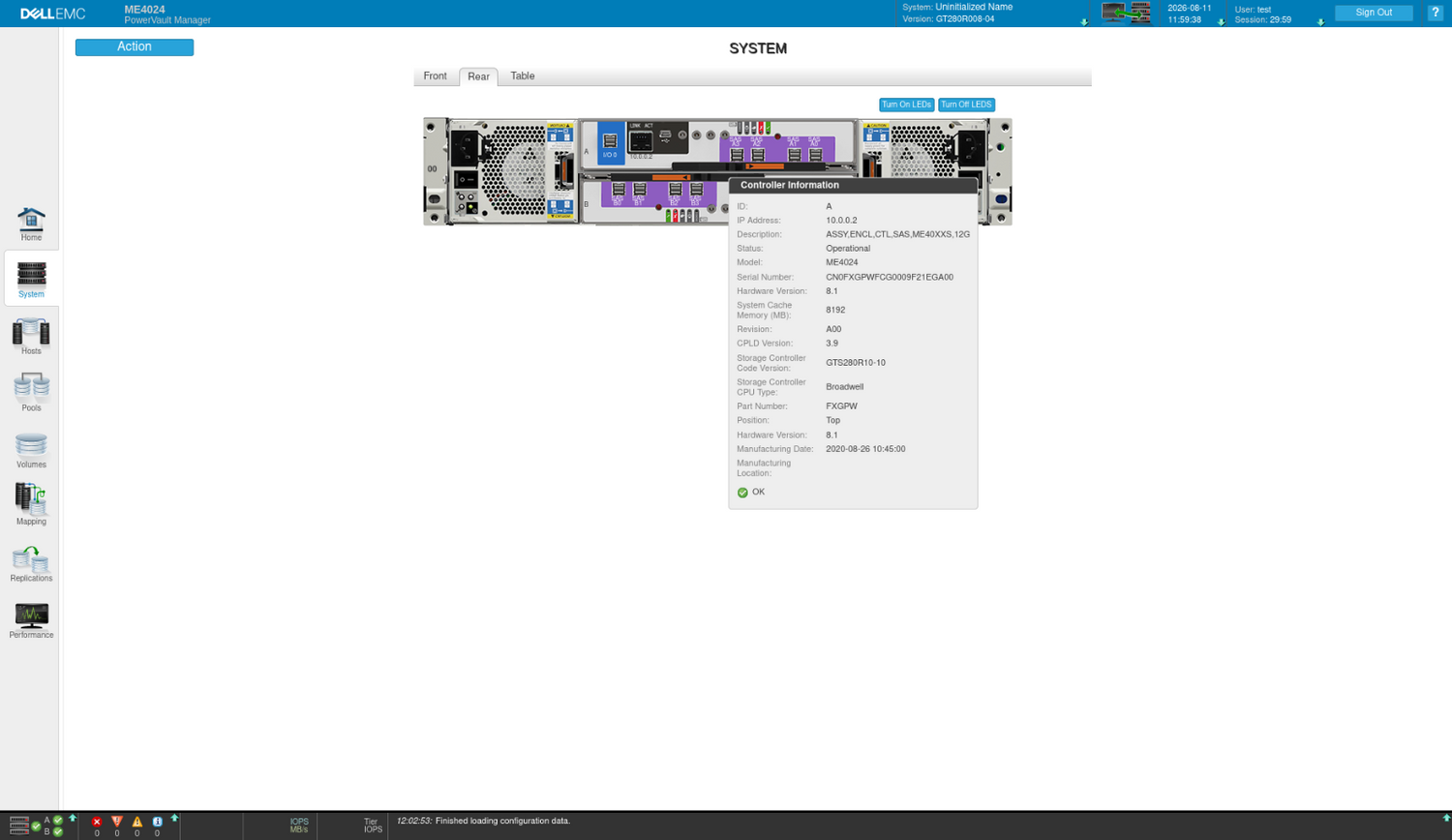Select SAS port B2 on controller B
Image resolution: width=1452 pixels, height=840 pixels.
click(676, 190)
